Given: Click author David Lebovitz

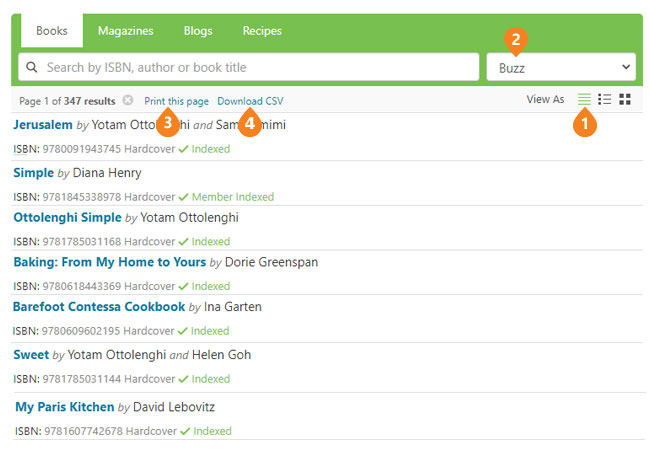Looking at the screenshot, I should coord(174,407).
